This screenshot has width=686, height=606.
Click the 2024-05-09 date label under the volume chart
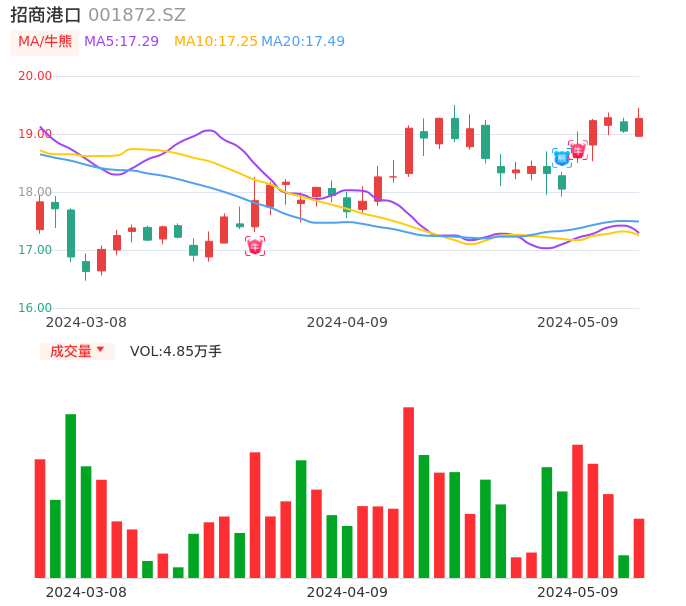point(578,592)
